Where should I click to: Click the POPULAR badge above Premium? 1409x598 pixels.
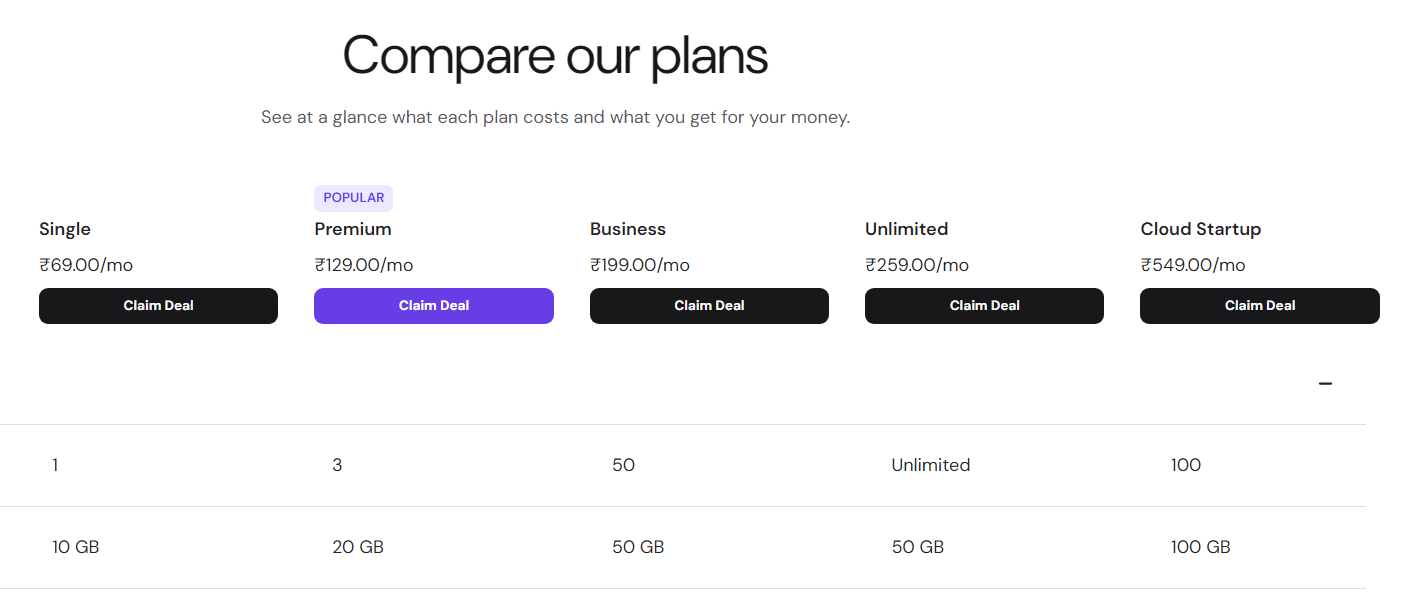point(353,197)
